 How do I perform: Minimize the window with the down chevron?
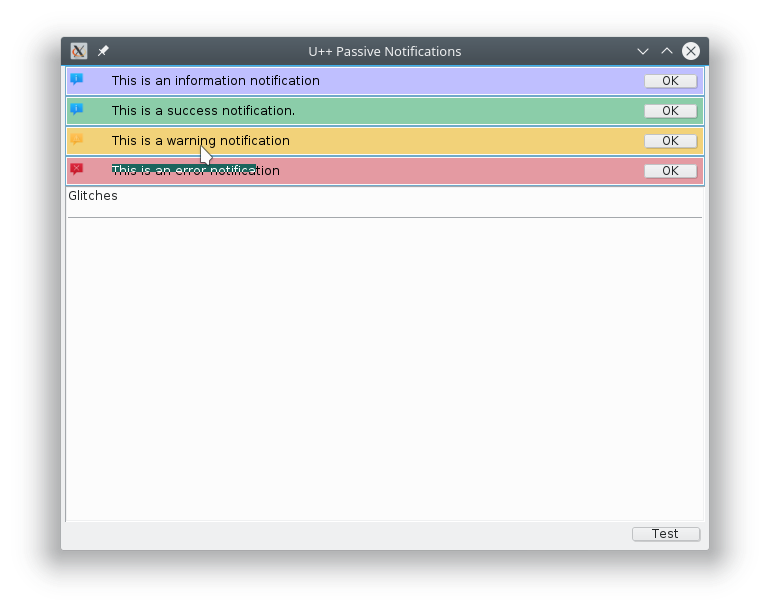point(643,51)
